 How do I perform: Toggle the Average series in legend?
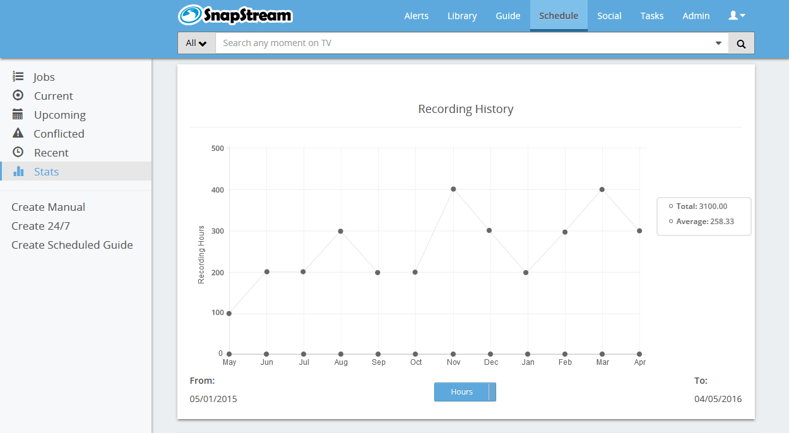pyautogui.click(x=703, y=222)
